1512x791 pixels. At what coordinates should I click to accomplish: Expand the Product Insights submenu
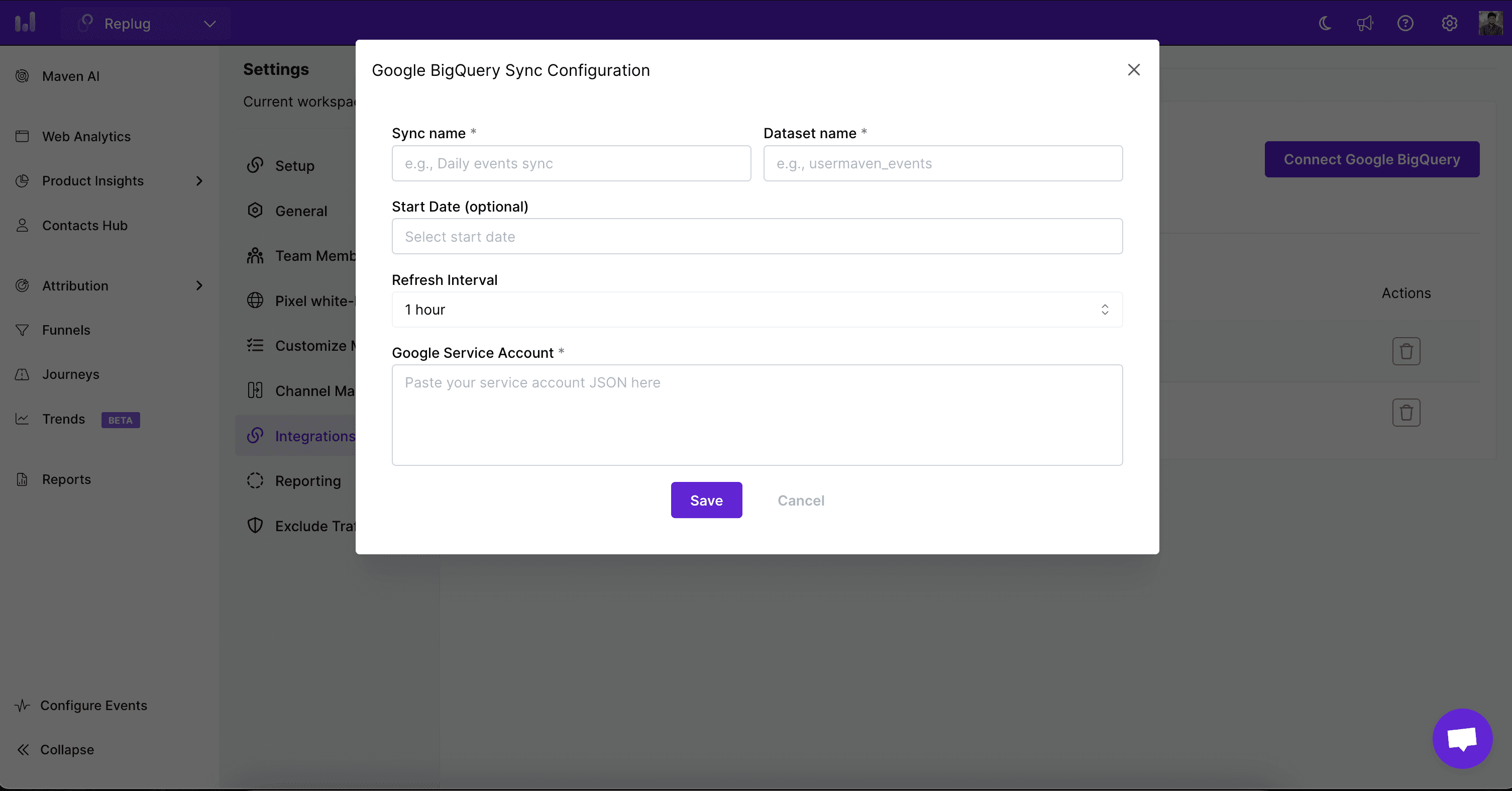tap(199, 181)
